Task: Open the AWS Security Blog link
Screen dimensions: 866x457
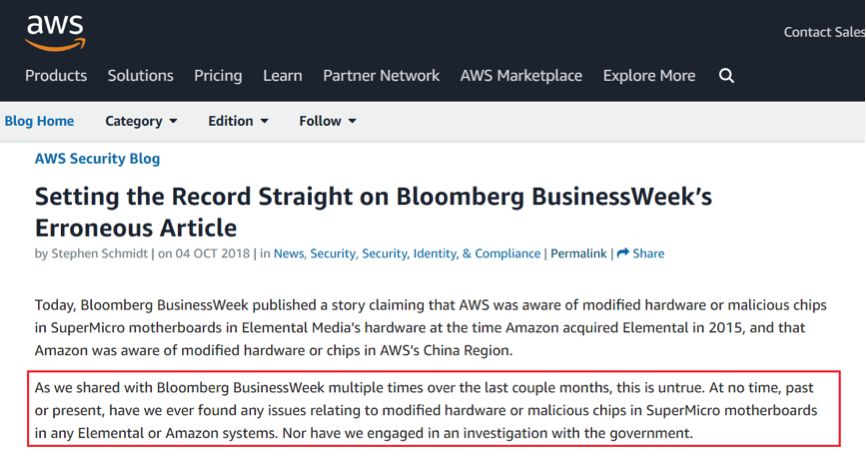Action: click(x=97, y=158)
